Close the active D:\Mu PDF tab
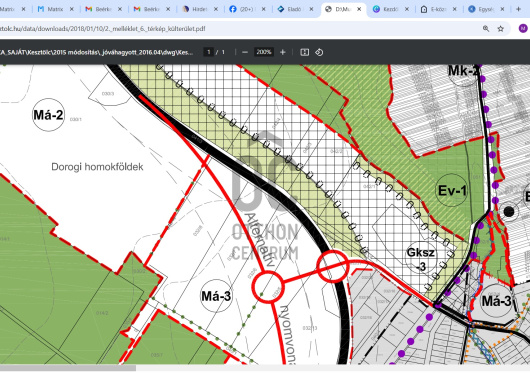 (x=359, y=9)
